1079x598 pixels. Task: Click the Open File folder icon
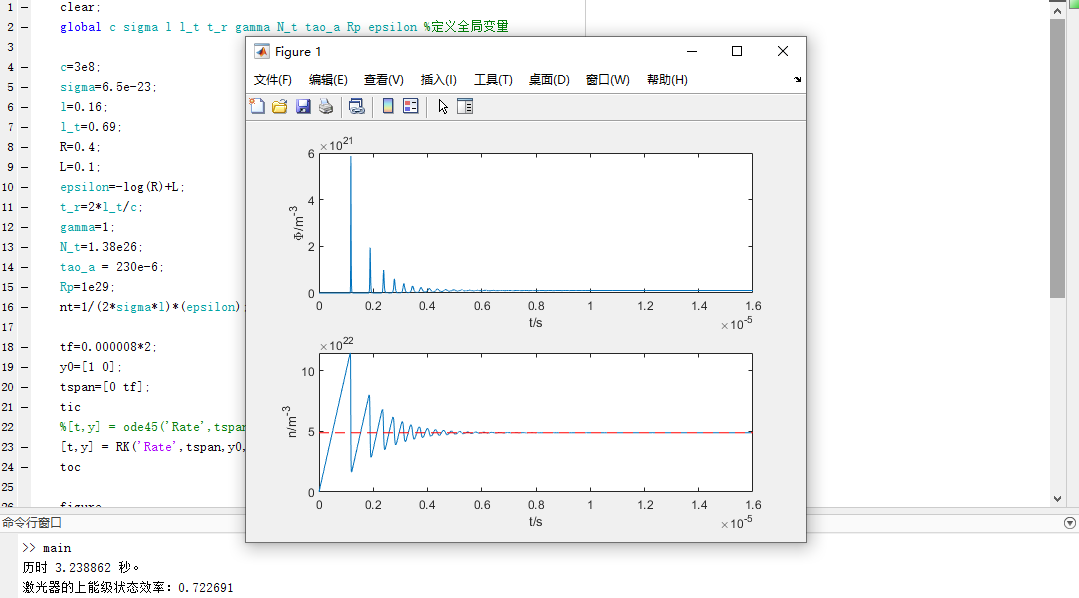279,106
